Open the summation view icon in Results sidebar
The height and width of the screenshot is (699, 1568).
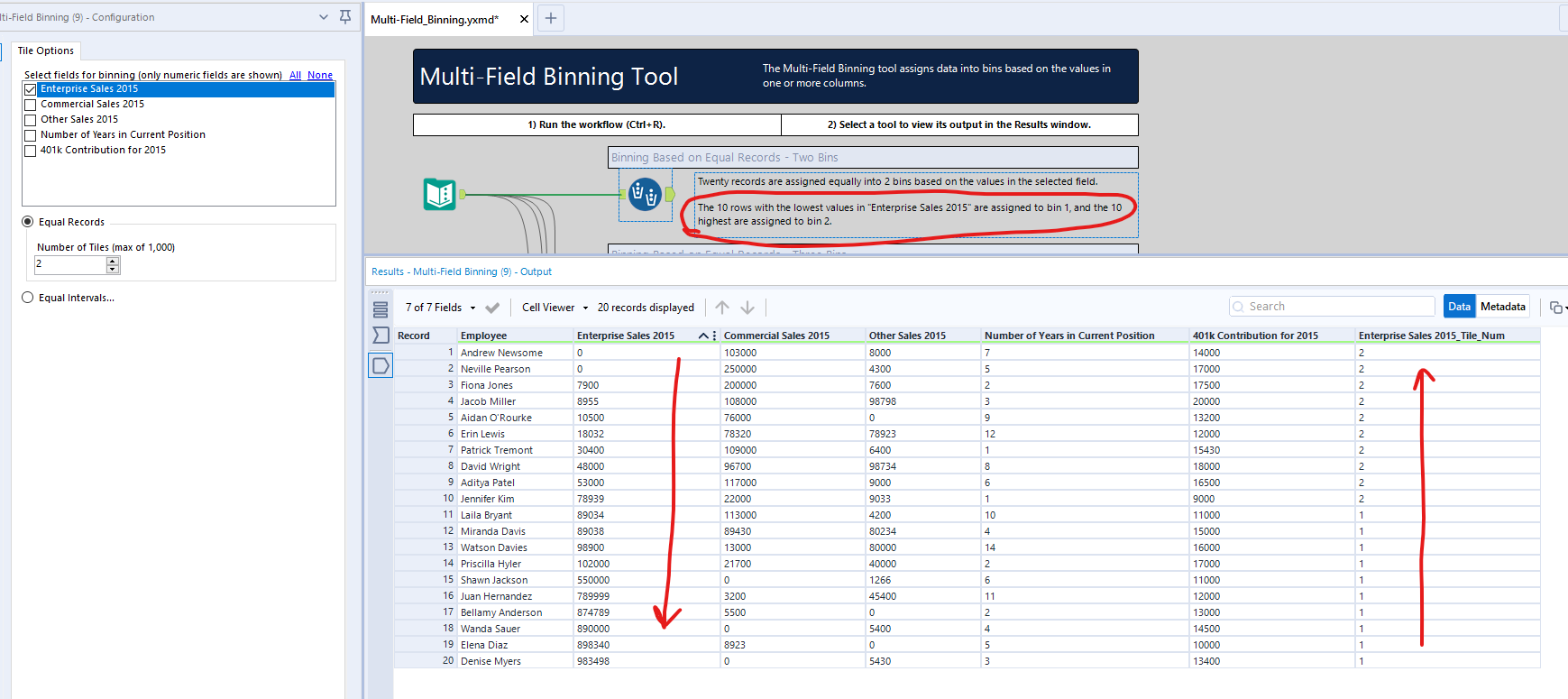[381, 336]
